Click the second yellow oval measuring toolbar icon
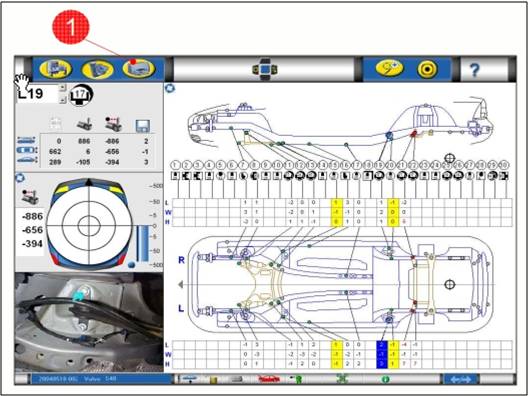This screenshot has height=396, width=528. pos(98,69)
